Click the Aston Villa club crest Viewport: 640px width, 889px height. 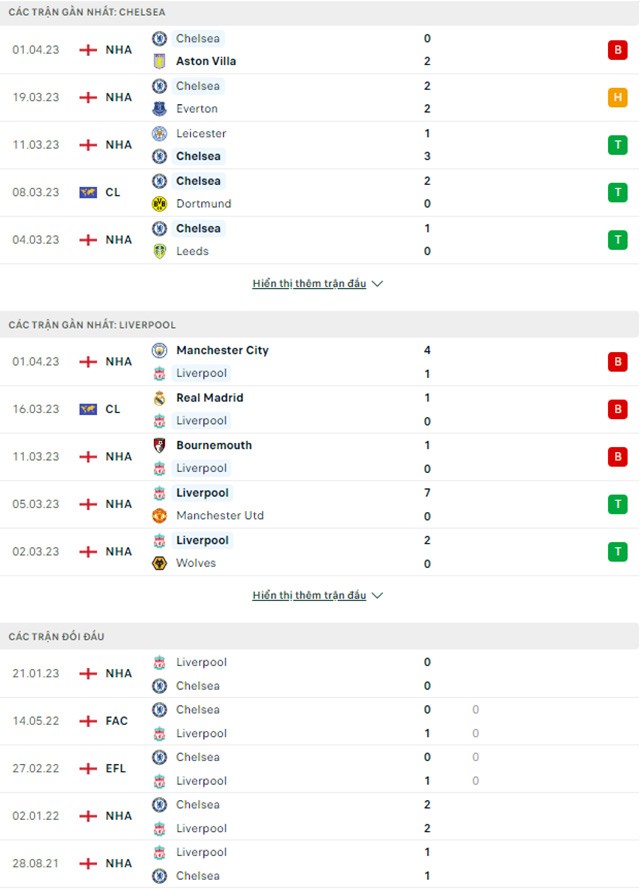[x=159, y=61]
